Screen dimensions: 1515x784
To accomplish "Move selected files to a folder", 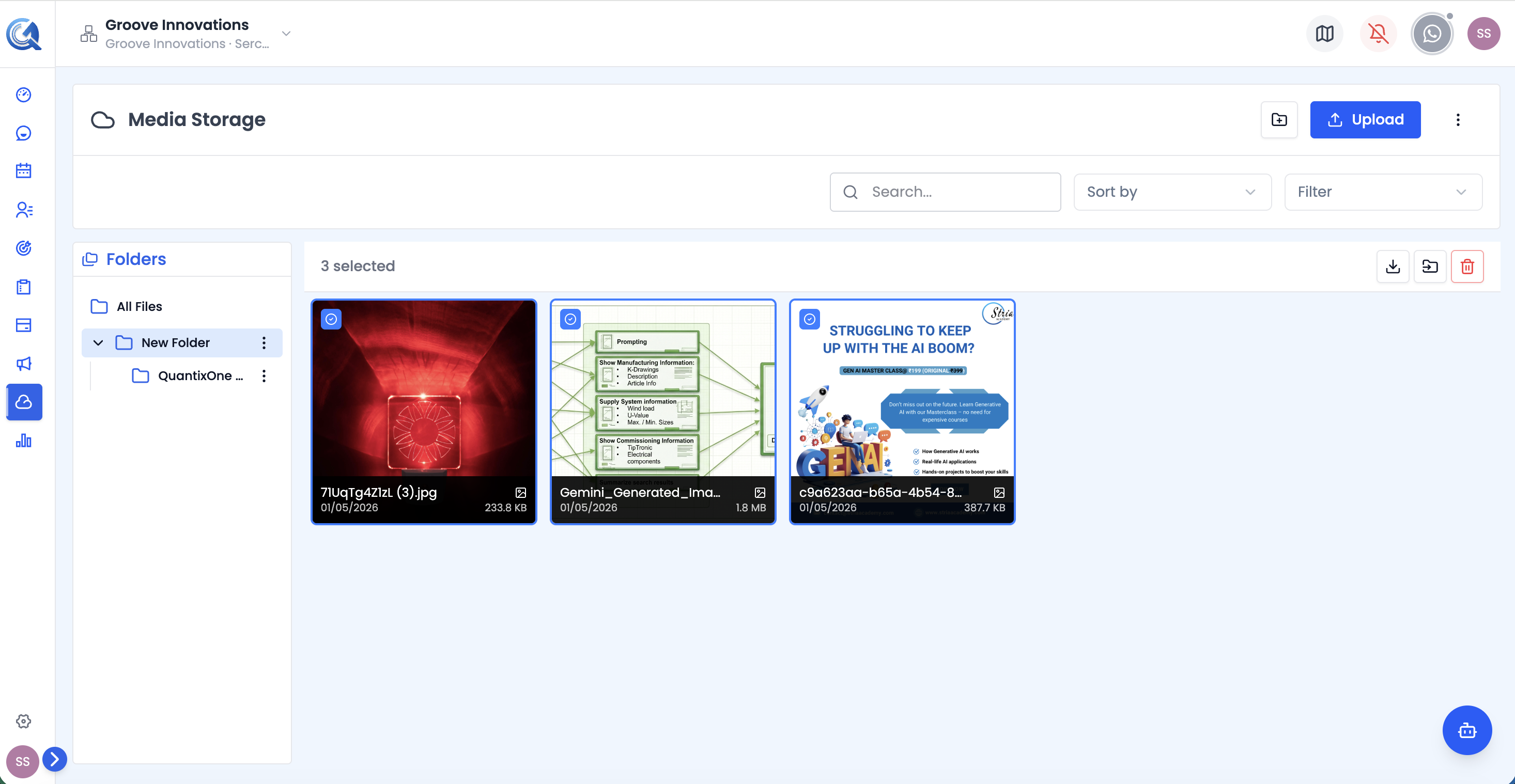I will click(1430, 266).
